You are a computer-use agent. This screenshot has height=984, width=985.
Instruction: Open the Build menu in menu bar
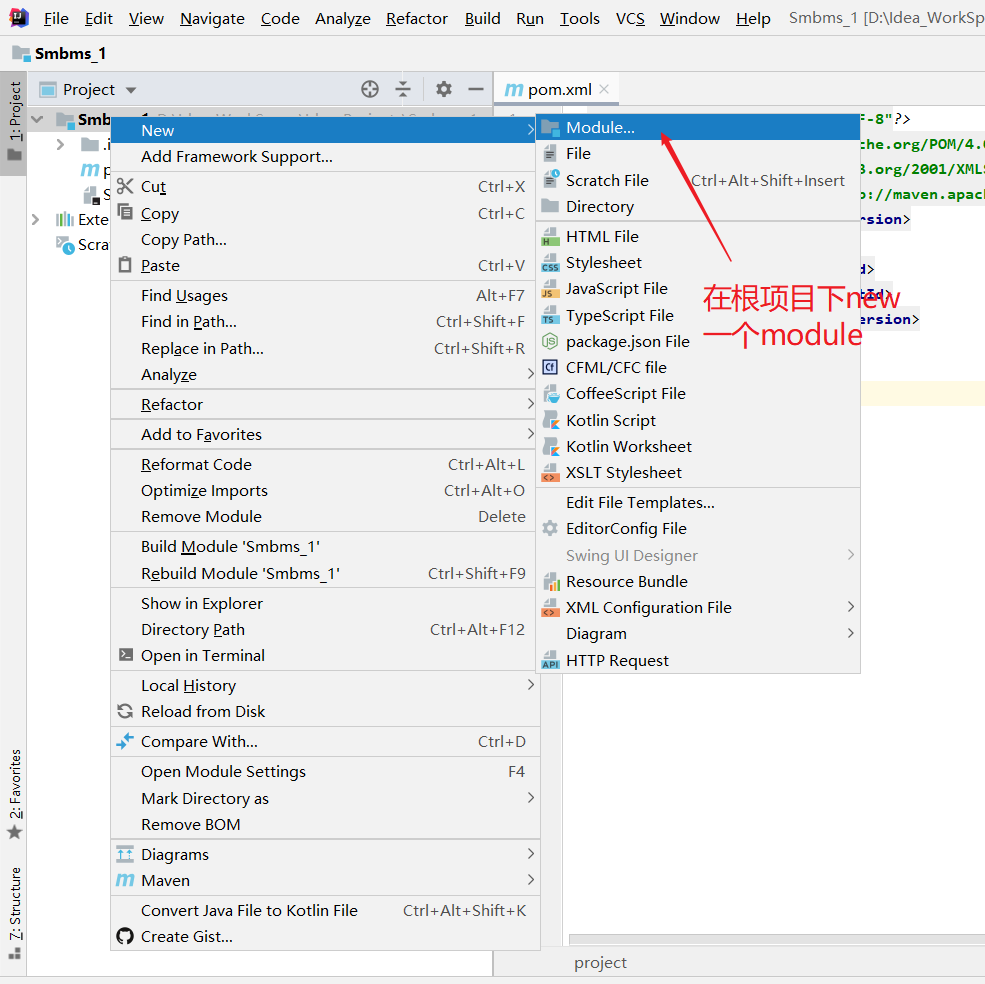point(482,19)
